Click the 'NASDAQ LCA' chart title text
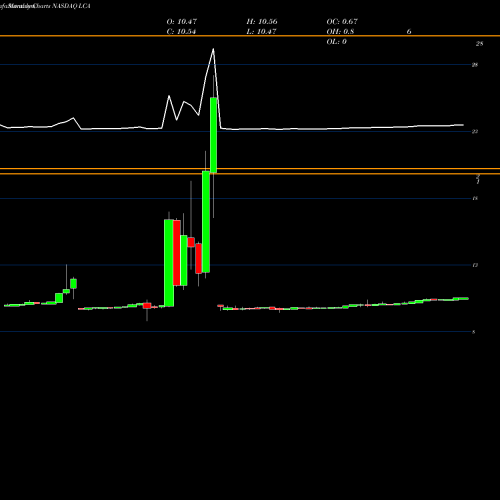Screen dimensions: 500x500 [x=71, y=6]
